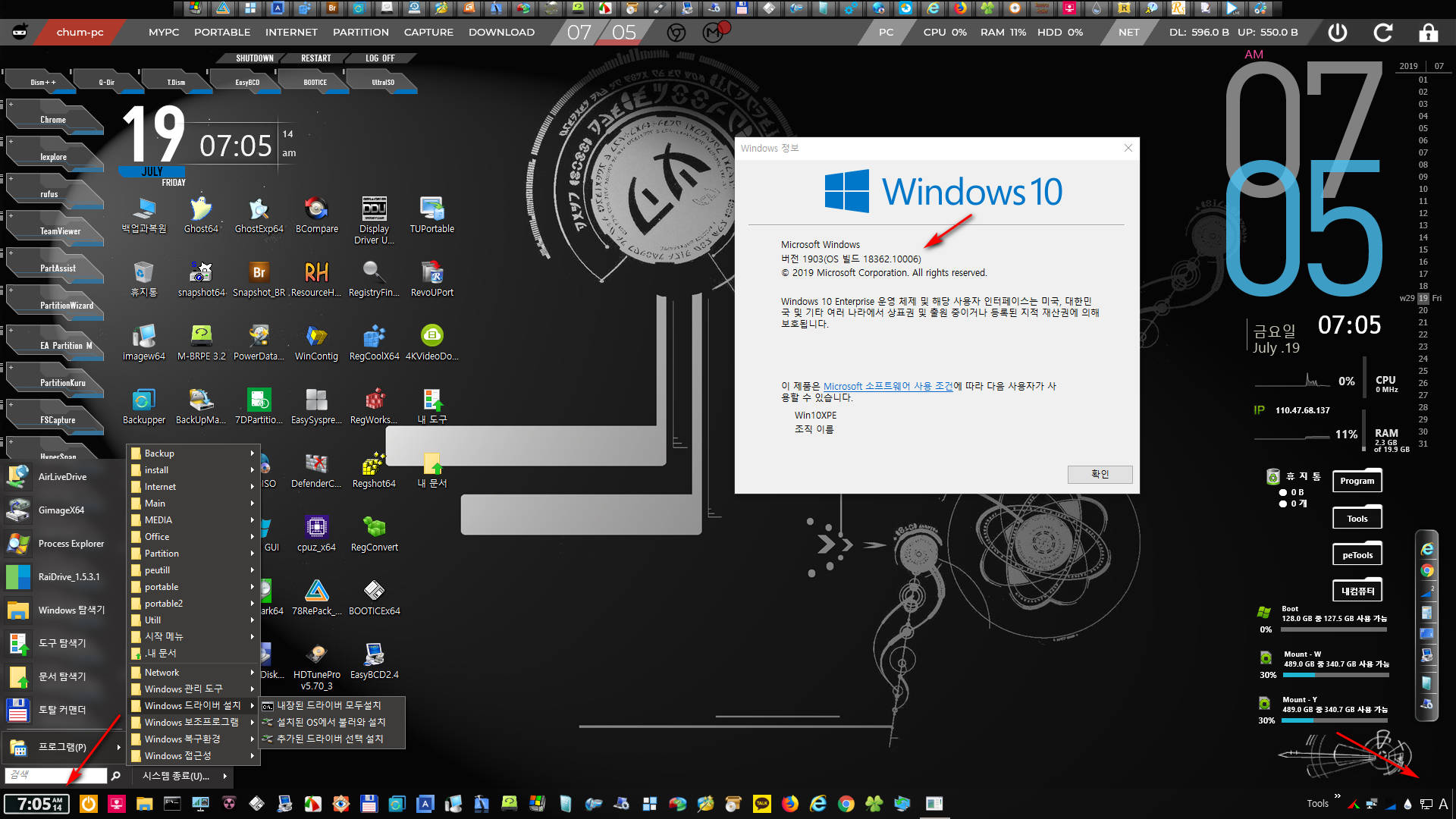Click the SHUTDOWN tab button
Screen dimensions: 1456x819
(254, 58)
